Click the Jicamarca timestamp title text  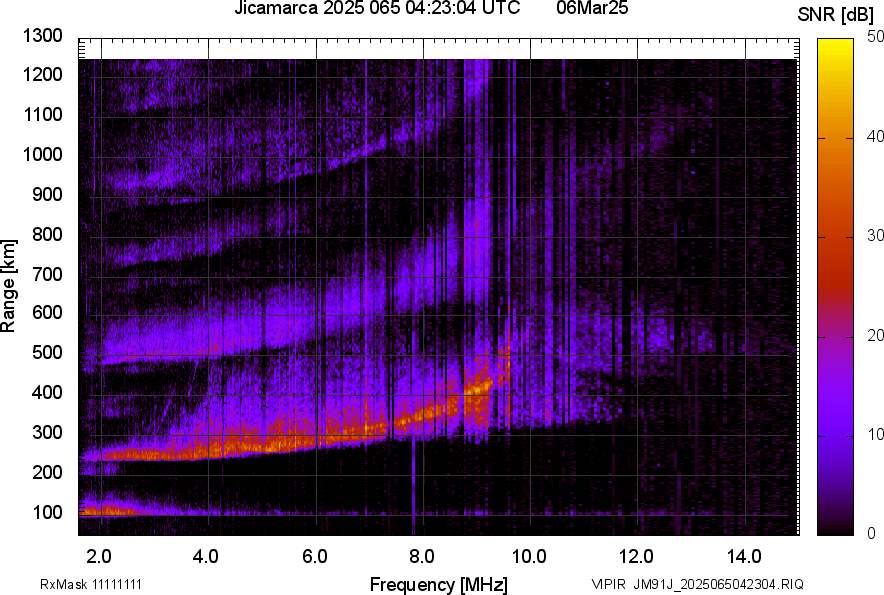click(377, 9)
